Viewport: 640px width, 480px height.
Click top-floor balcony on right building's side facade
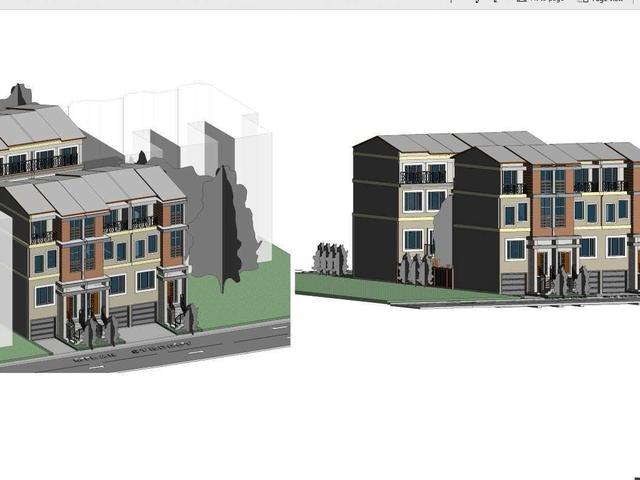(423, 177)
